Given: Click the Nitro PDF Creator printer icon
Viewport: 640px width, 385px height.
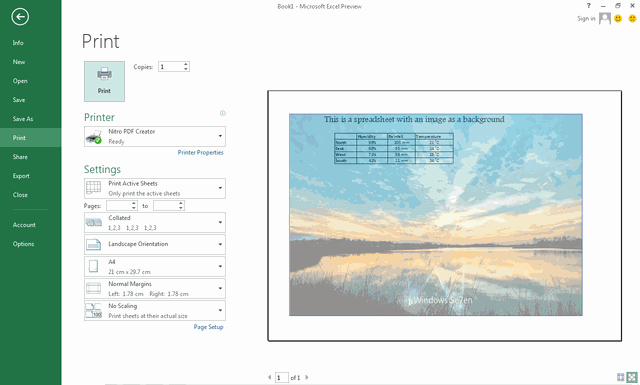Looking at the screenshot, I should pos(94,137).
